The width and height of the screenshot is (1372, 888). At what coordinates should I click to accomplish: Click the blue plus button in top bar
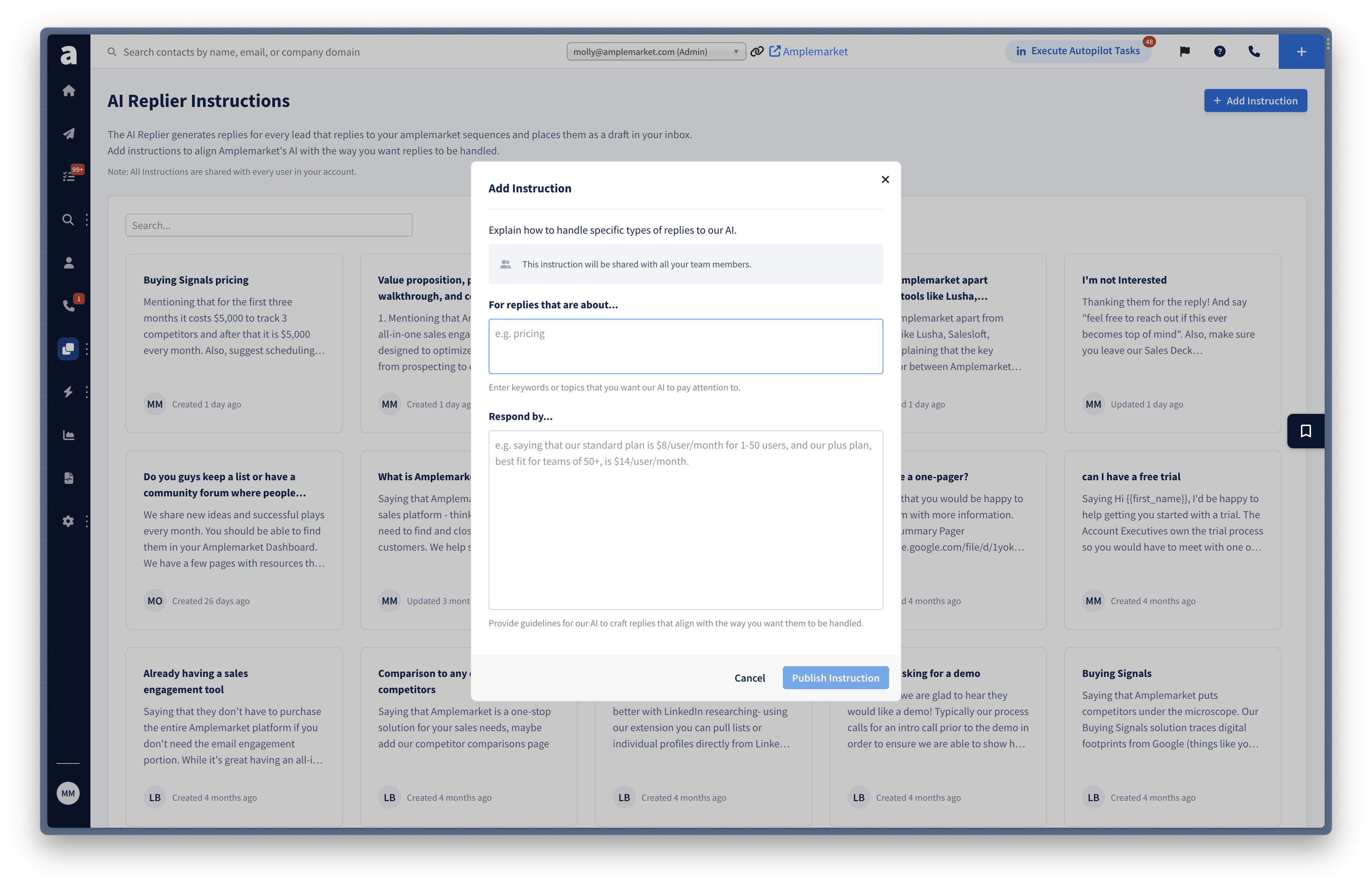[1301, 51]
